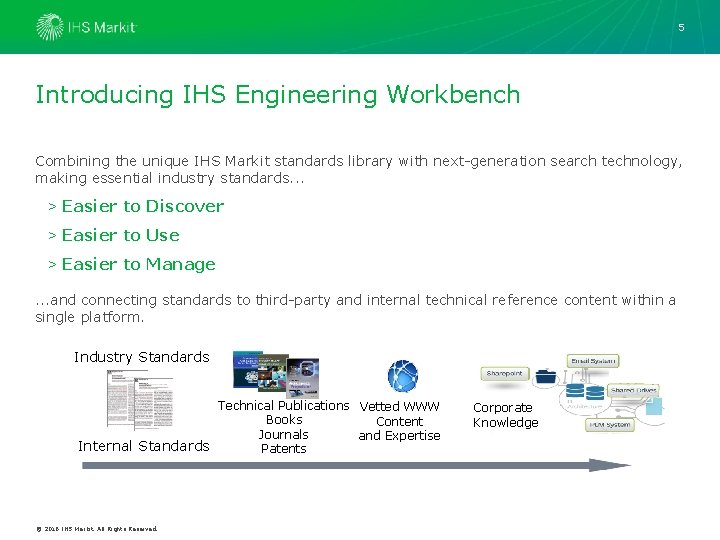
Task: Click the Industry Standards label
Action: tap(141, 357)
